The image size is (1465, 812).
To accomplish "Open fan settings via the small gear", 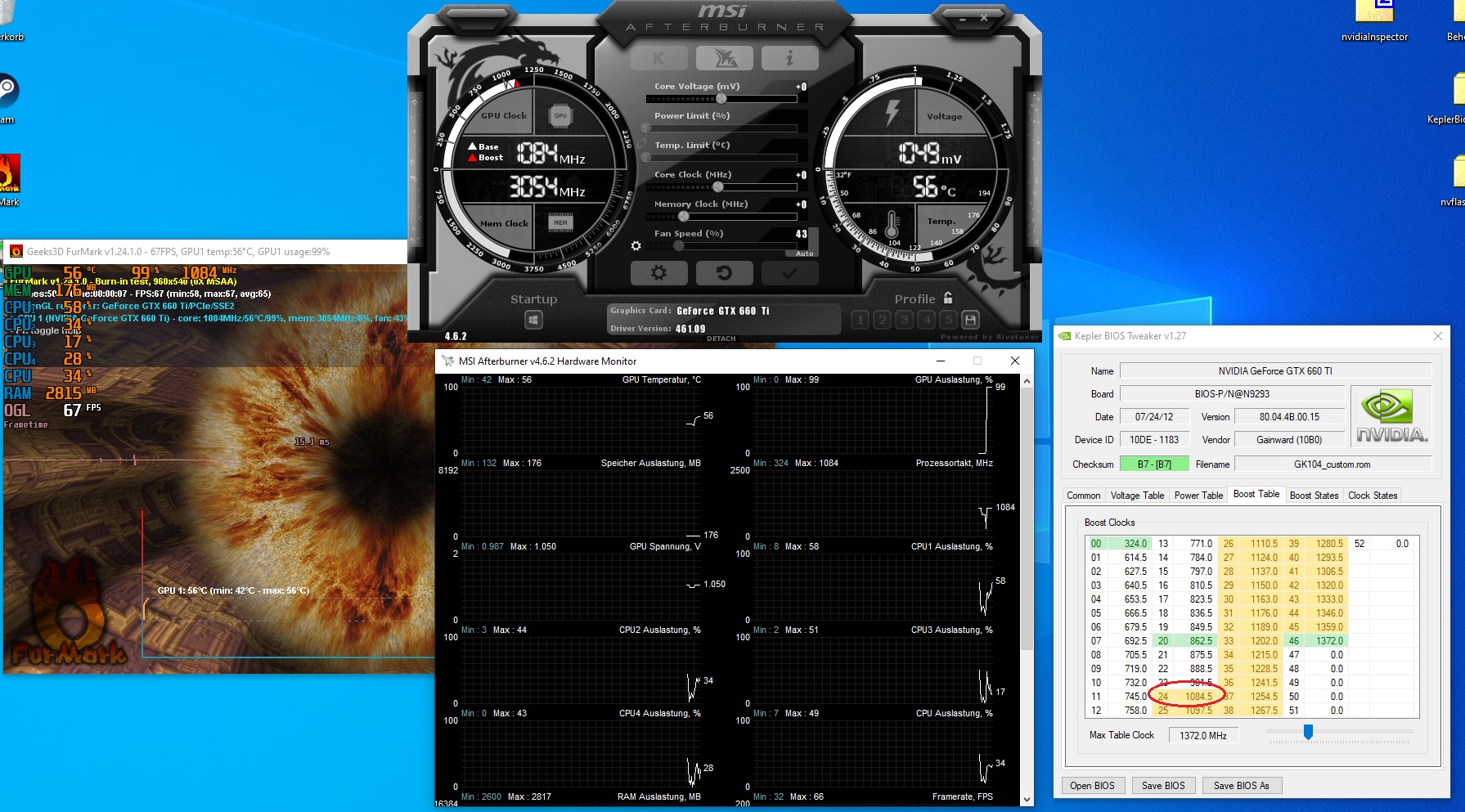I will pyautogui.click(x=636, y=245).
